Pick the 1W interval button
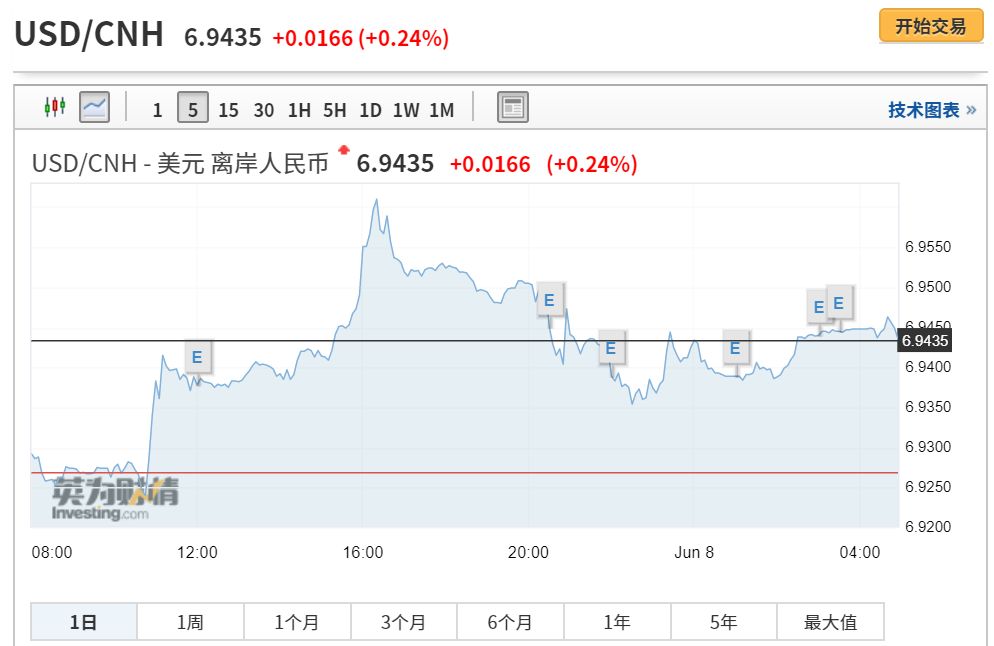 pos(405,110)
